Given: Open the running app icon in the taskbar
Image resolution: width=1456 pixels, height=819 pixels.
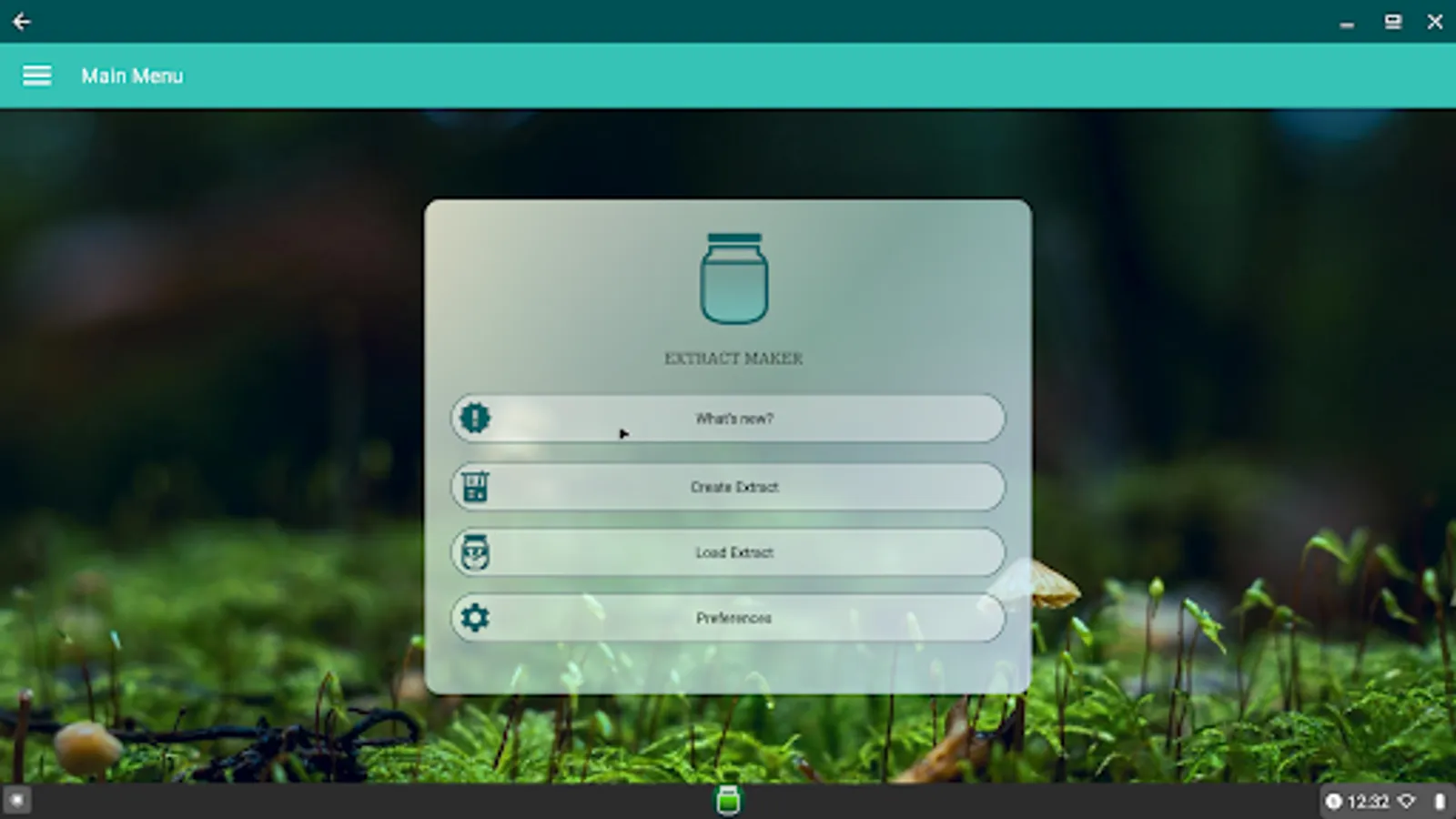Looking at the screenshot, I should point(727,802).
